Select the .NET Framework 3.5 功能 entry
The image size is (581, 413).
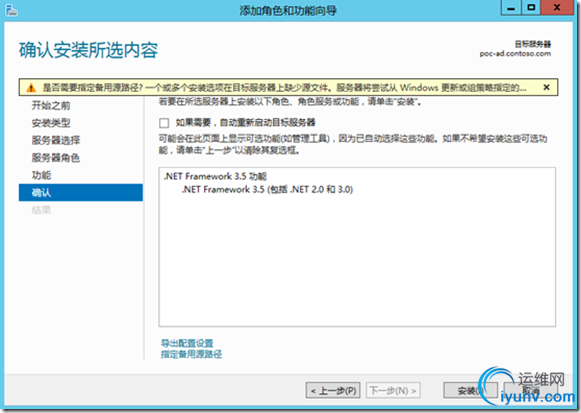pos(215,176)
